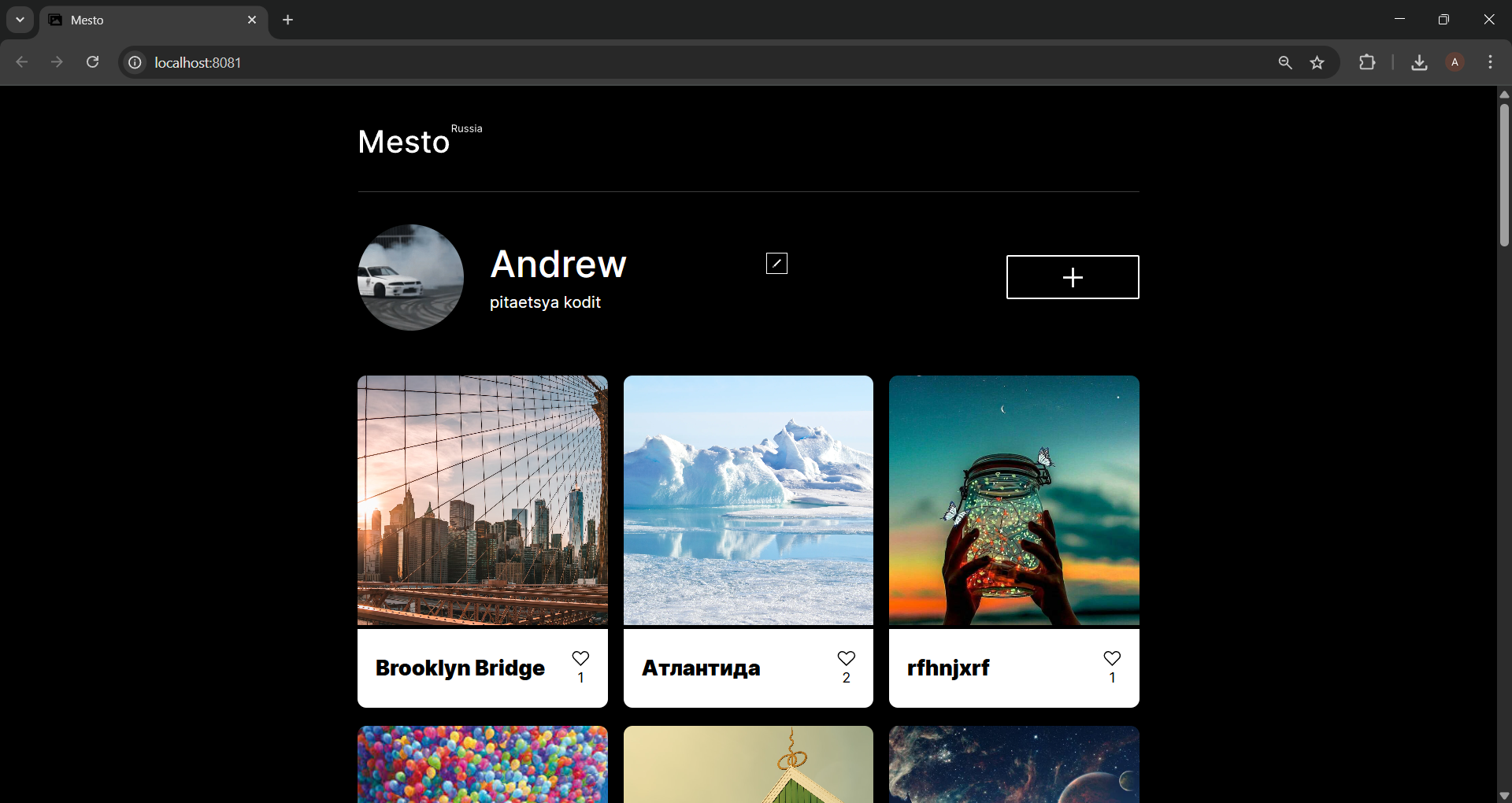The width and height of the screenshot is (1512, 803).
Task: Open the Chrome profile avatar
Action: 1455,62
